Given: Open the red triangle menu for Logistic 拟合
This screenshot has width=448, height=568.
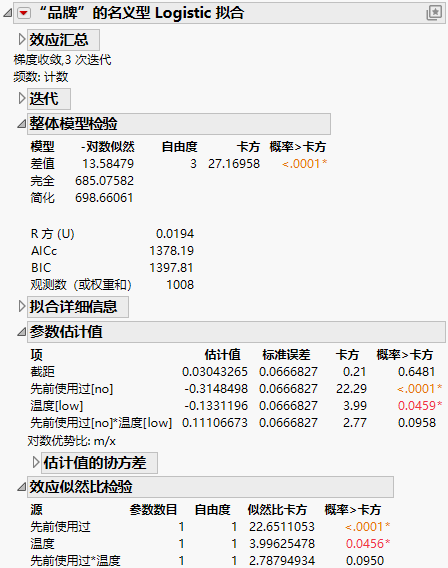Looking at the screenshot, I should [24, 13].
